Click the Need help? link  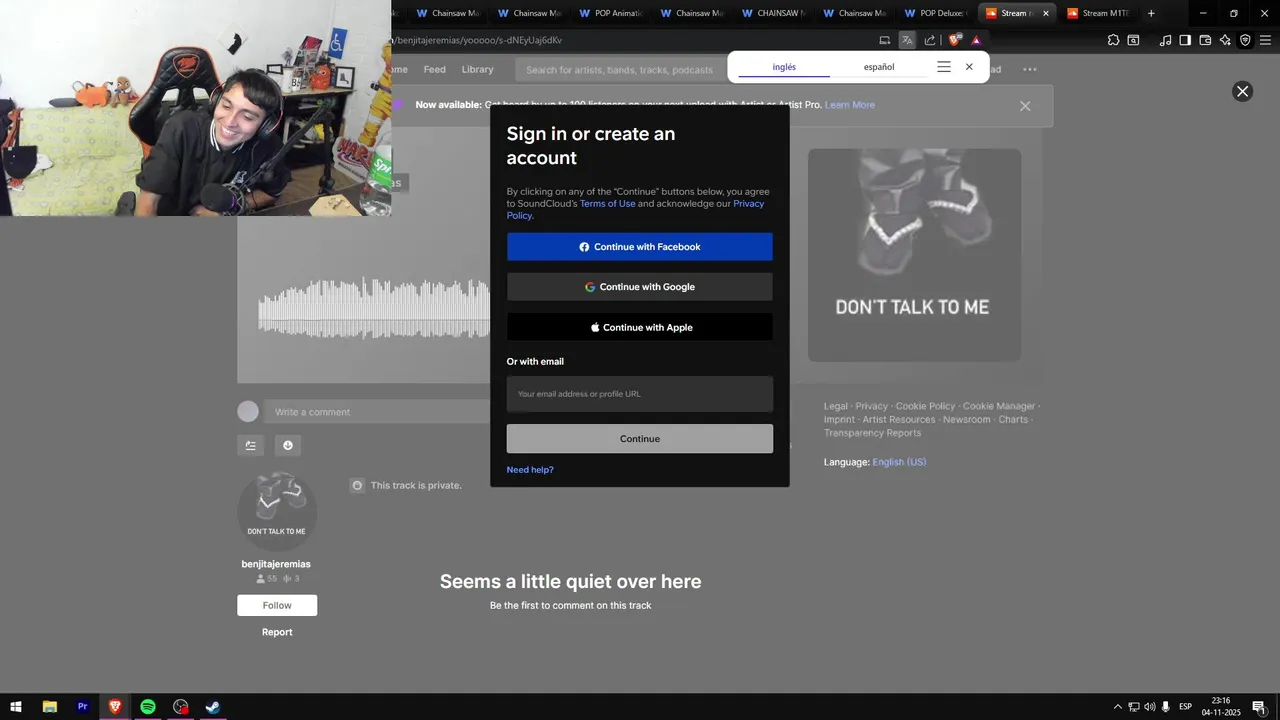click(530, 470)
